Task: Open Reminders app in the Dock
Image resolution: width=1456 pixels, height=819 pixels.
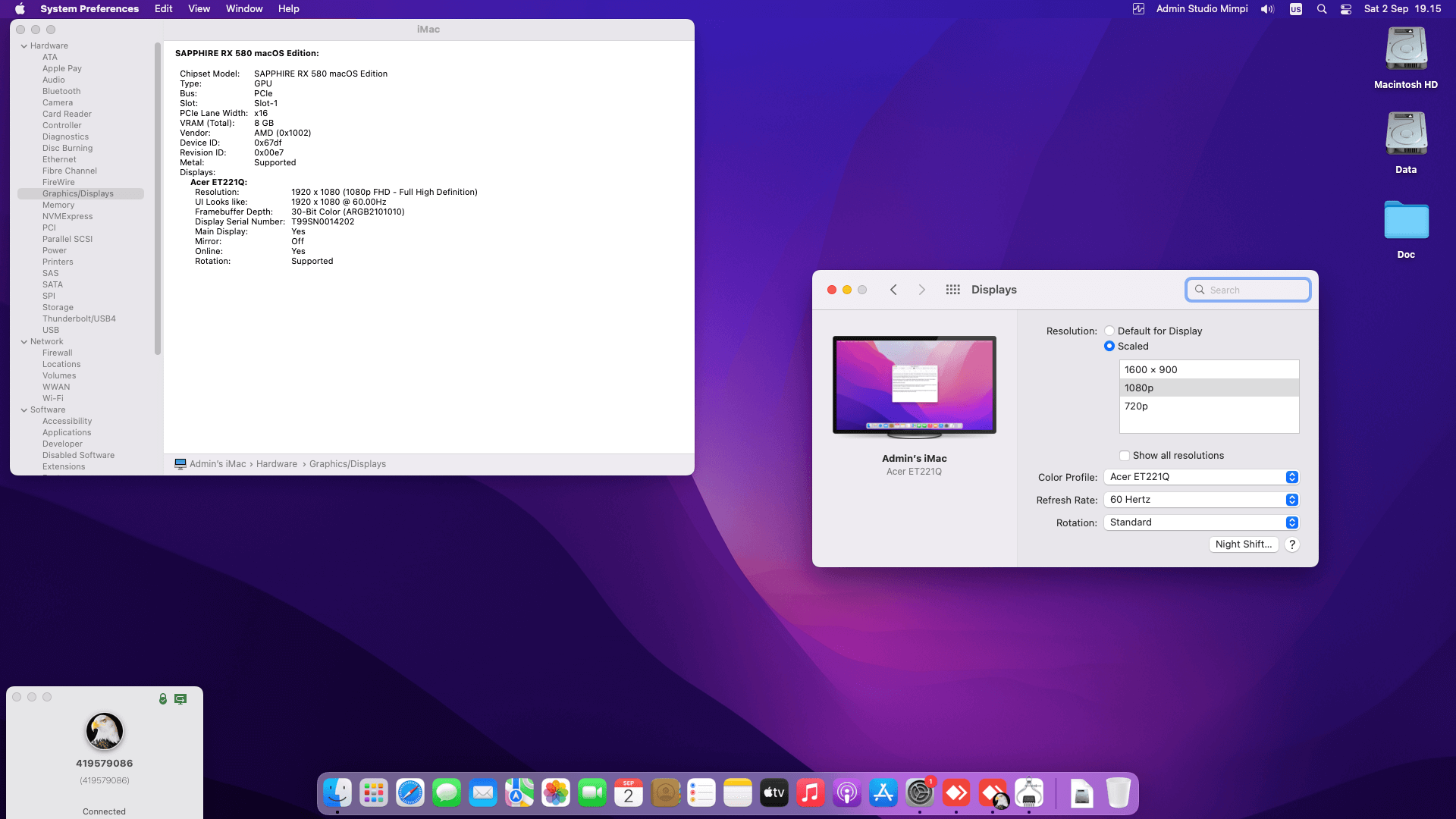Action: (701, 793)
